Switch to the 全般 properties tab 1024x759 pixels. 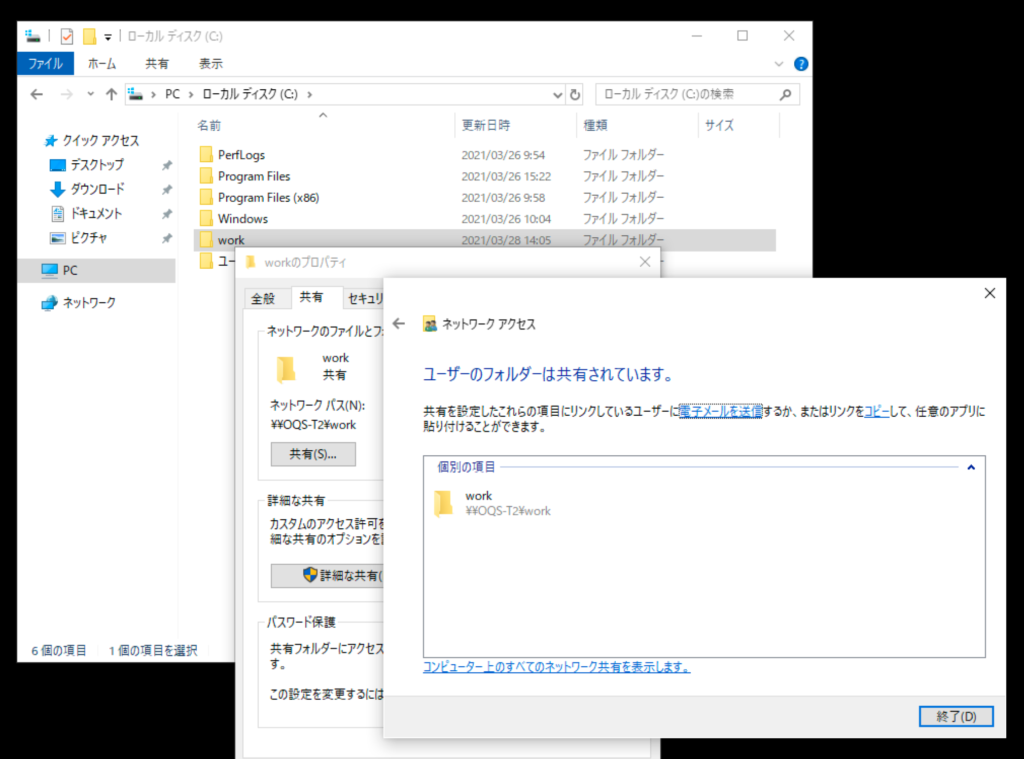click(262, 298)
